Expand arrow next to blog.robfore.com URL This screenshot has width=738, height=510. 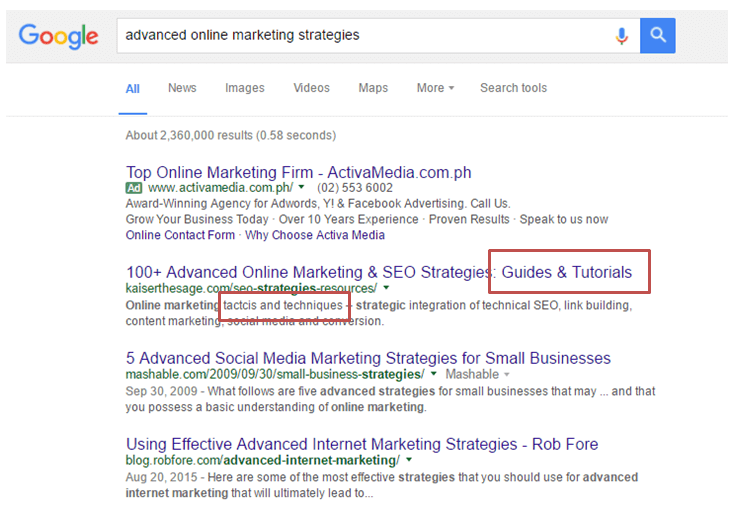click(x=409, y=460)
